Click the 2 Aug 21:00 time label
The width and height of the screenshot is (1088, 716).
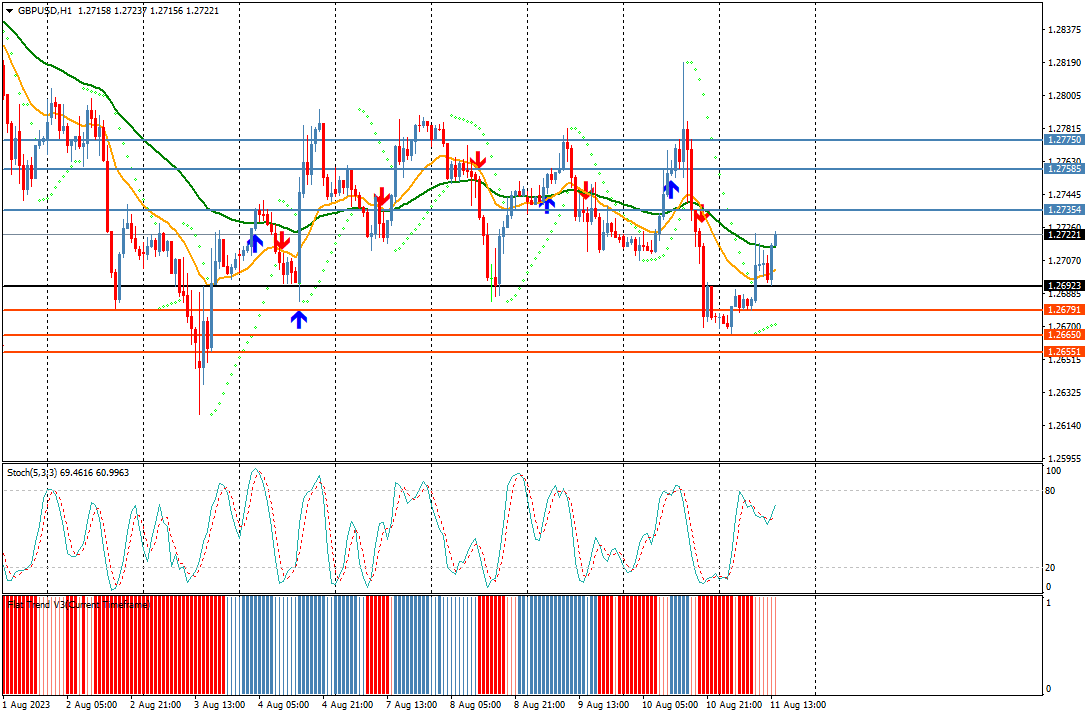pyautogui.click(x=155, y=705)
